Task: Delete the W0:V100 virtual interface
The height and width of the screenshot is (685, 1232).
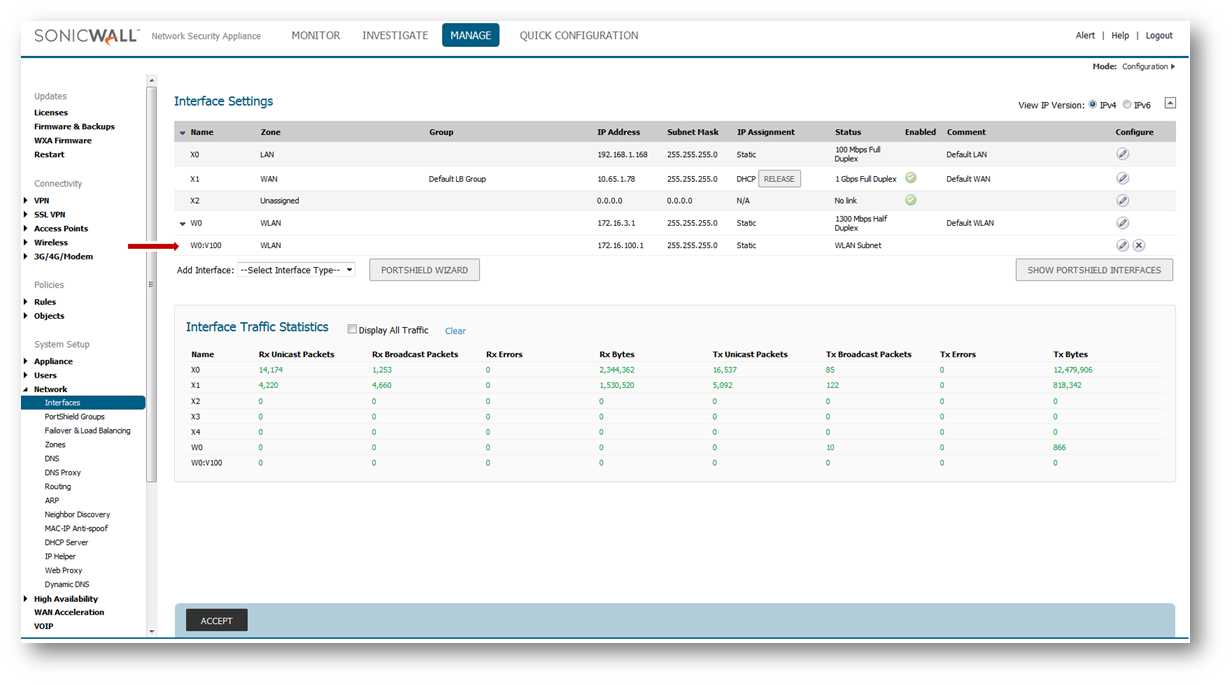Action: 1139,245
